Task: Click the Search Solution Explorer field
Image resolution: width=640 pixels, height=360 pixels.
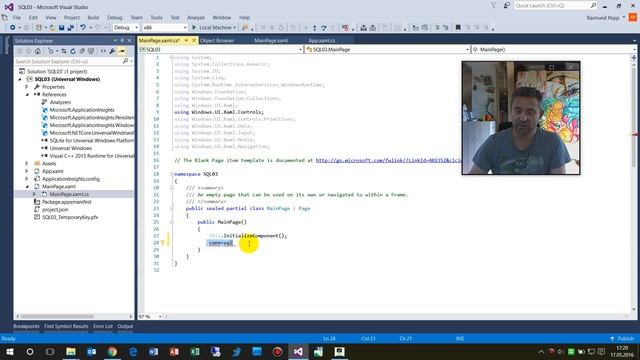Action: tap(68, 61)
